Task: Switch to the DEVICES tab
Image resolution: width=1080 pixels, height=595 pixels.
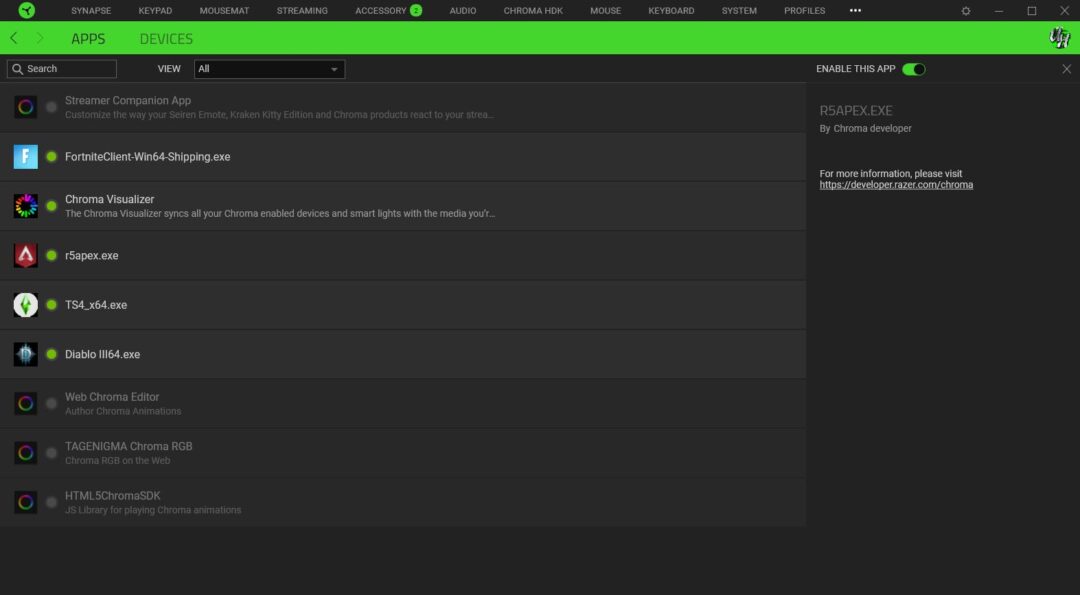Action: (165, 38)
